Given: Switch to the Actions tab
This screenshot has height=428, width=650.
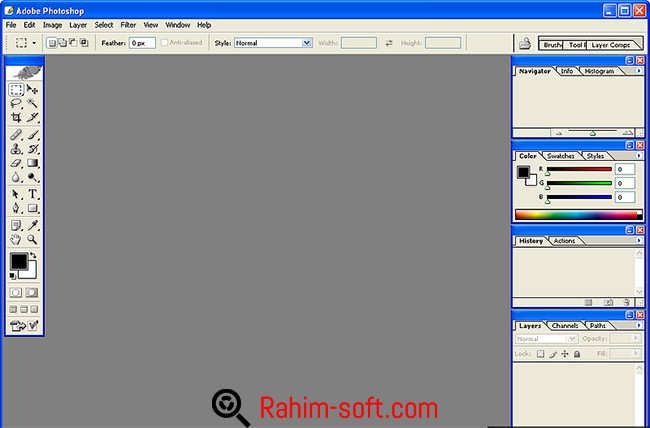Looking at the screenshot, I should pyautogui.click(x=564, y=241).
